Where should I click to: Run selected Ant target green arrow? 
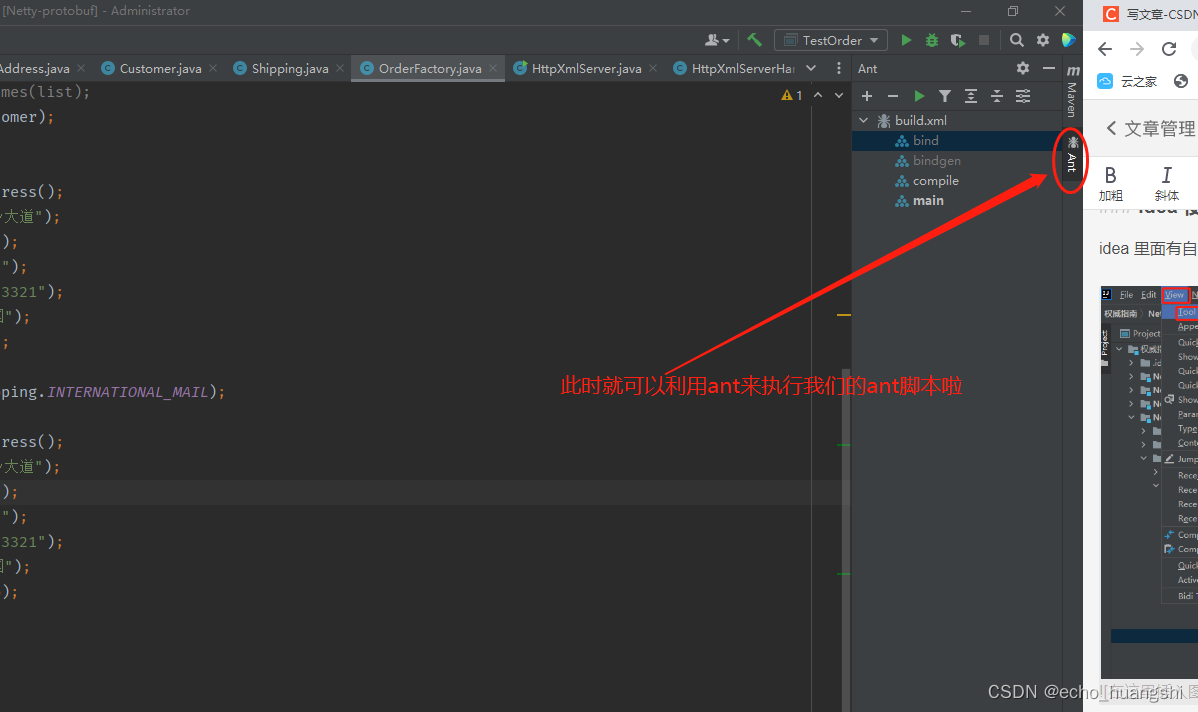click(919, 95)
